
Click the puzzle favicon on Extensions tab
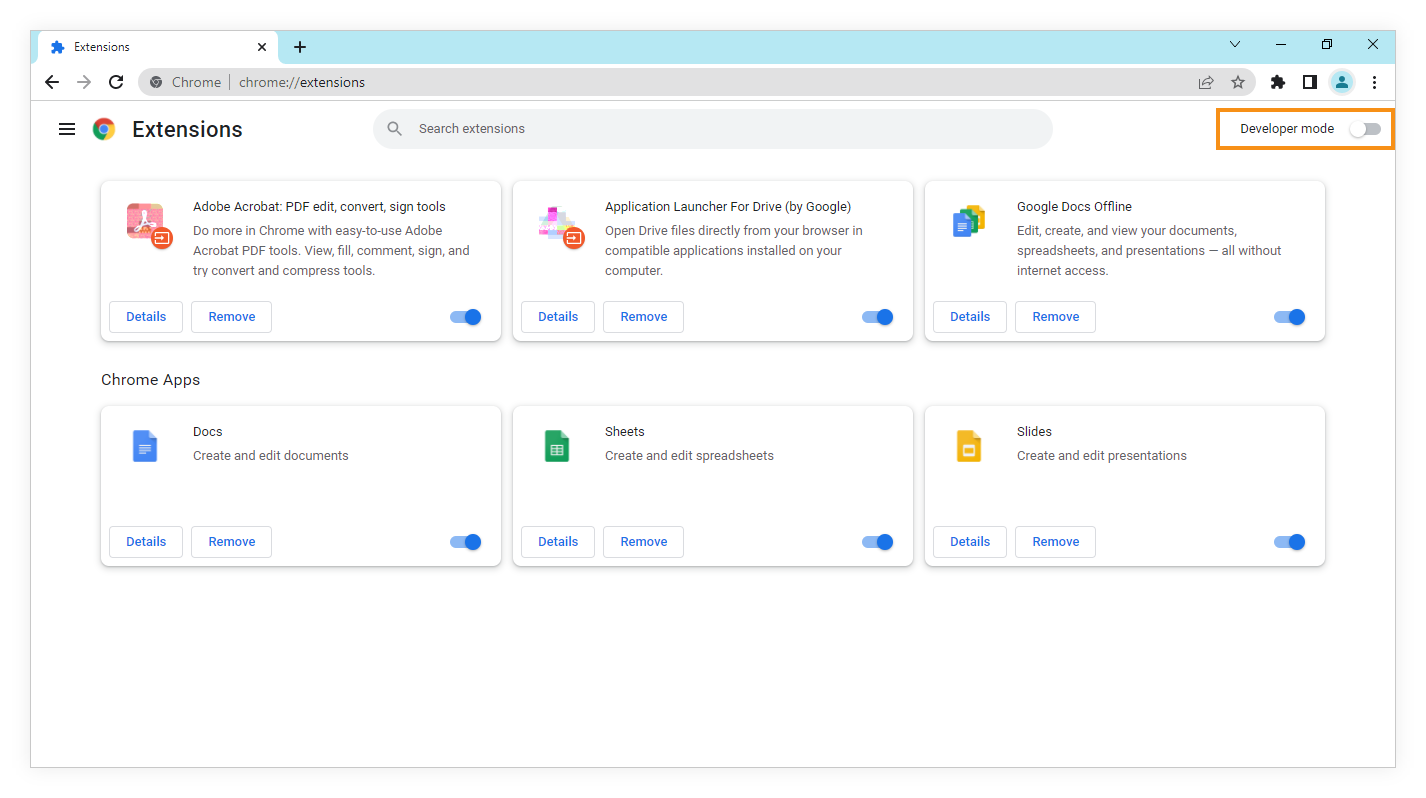[x=58, y=47]
